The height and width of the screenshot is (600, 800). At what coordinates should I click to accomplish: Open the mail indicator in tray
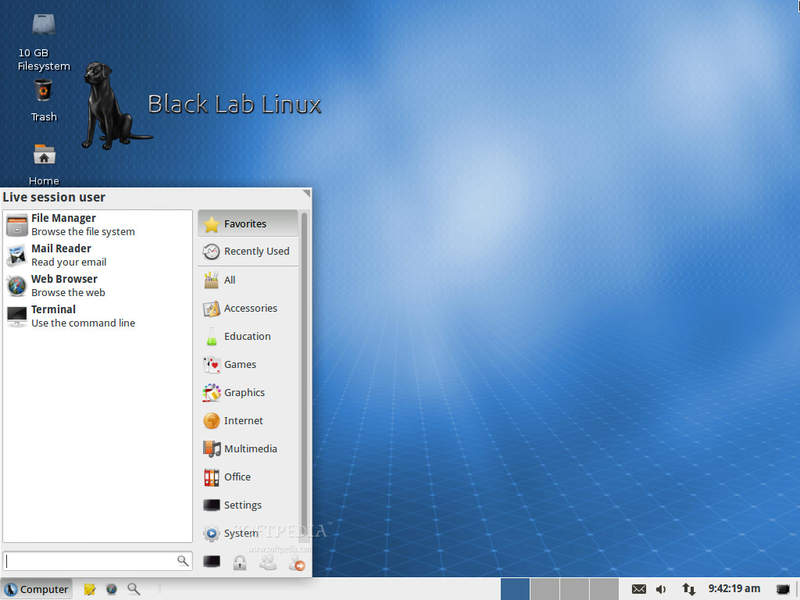(639, 589)
